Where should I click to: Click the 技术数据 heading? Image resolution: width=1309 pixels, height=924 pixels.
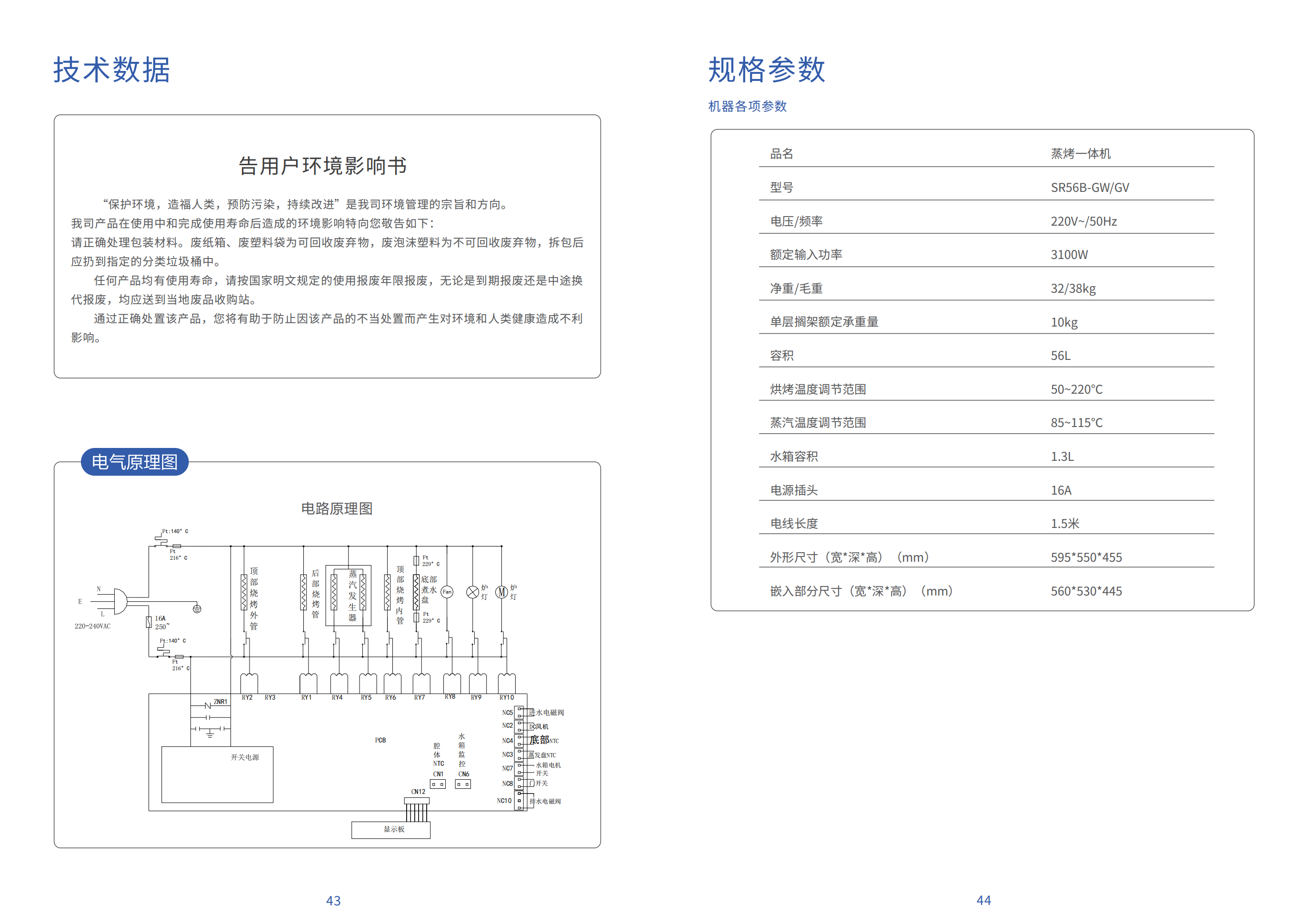coord(112,70)
